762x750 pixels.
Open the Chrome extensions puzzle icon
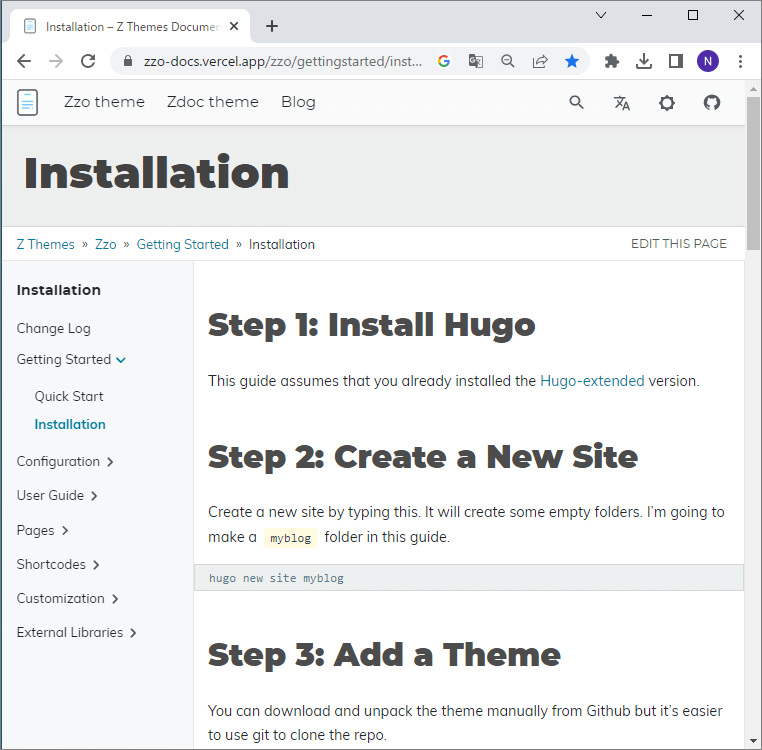(612, 61)
